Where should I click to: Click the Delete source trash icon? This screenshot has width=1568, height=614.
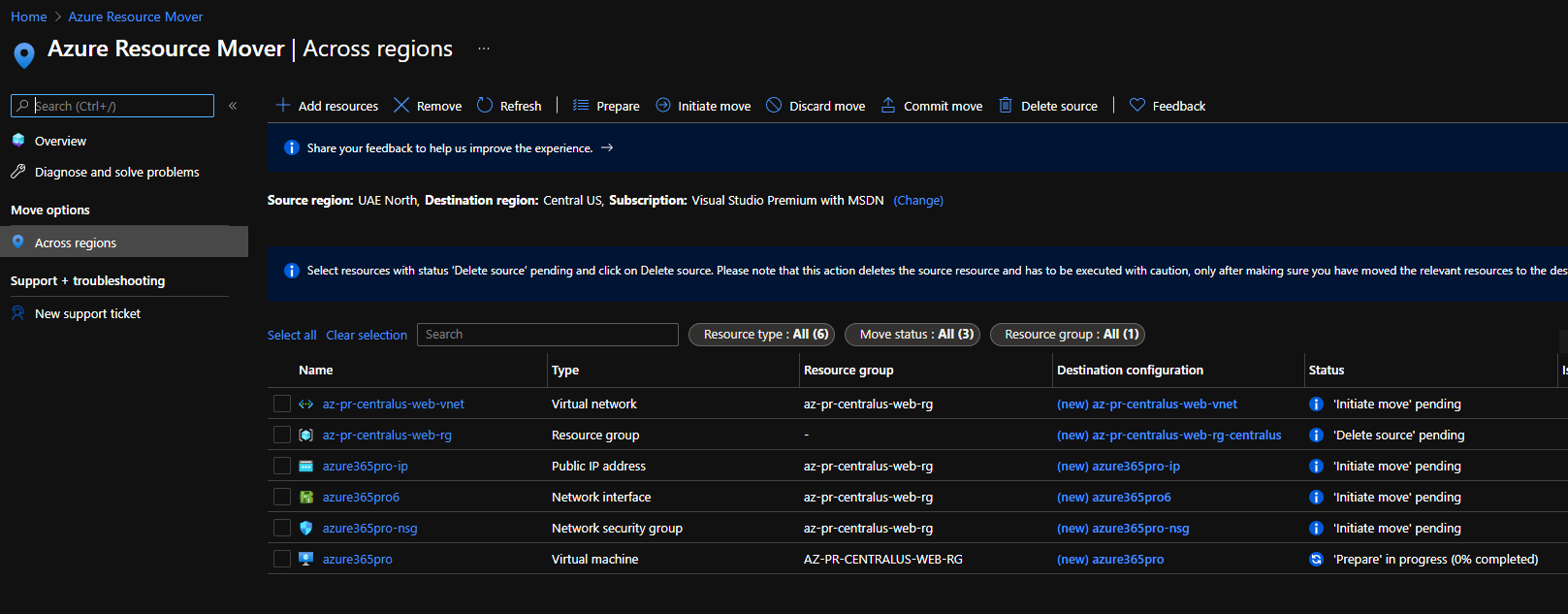point(1006,105)
